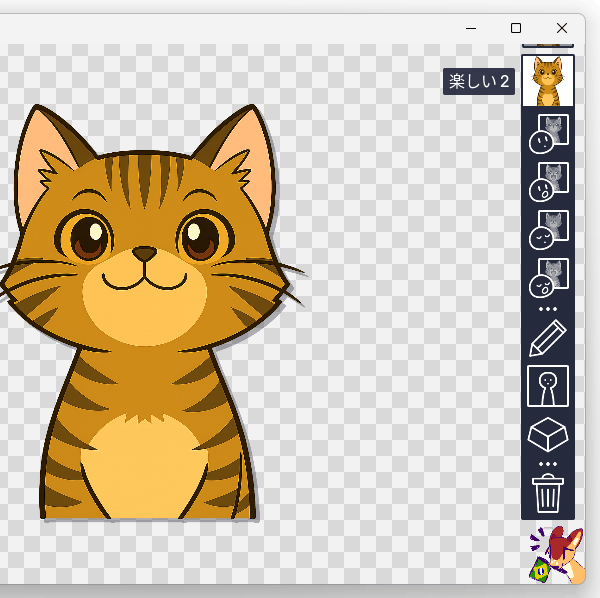Viewport: 600px width, 598px height.
Task: Expand the three dots above the trash can
Action: [548, 464]
